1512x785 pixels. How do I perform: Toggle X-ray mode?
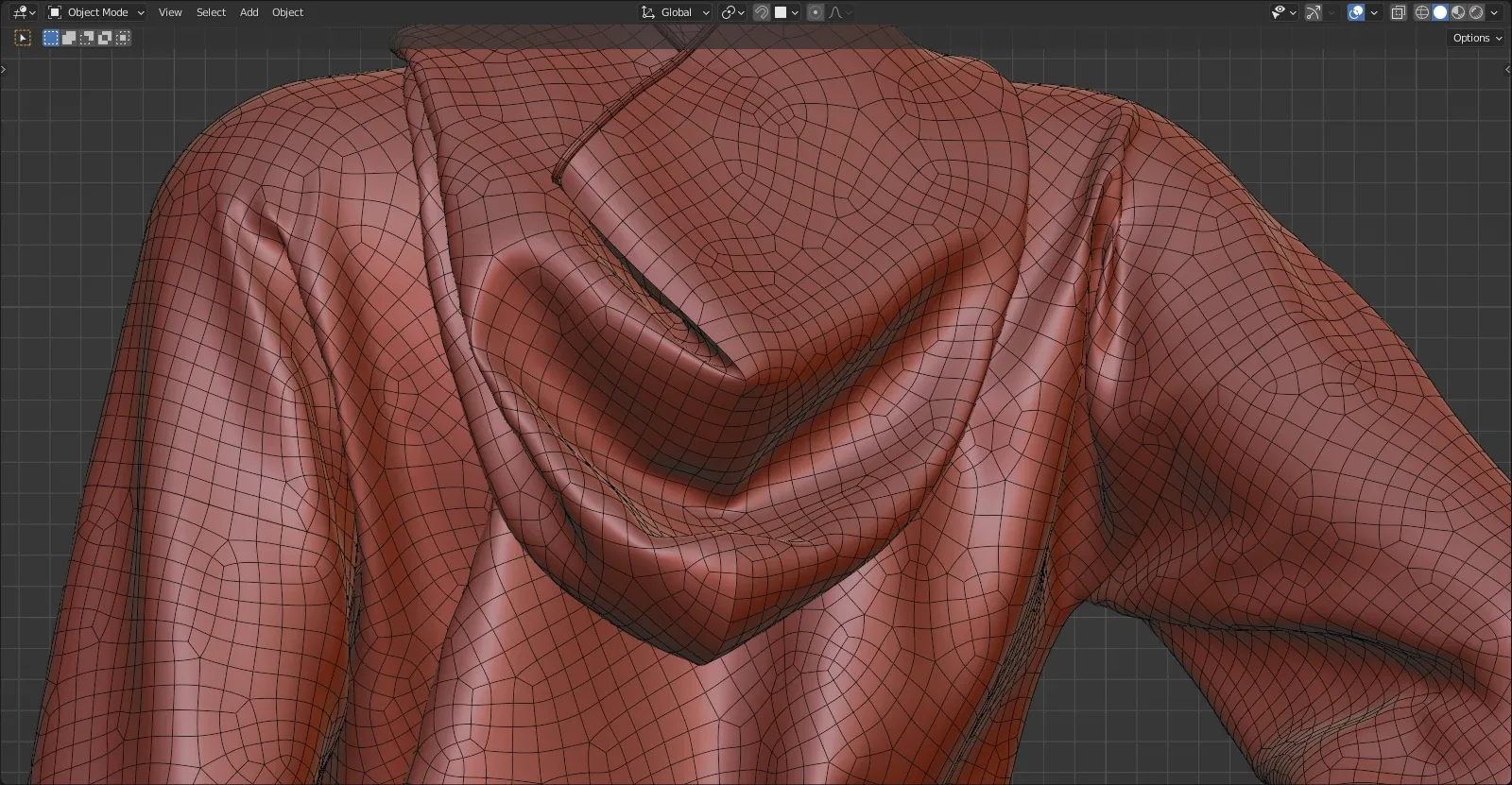1399,12
